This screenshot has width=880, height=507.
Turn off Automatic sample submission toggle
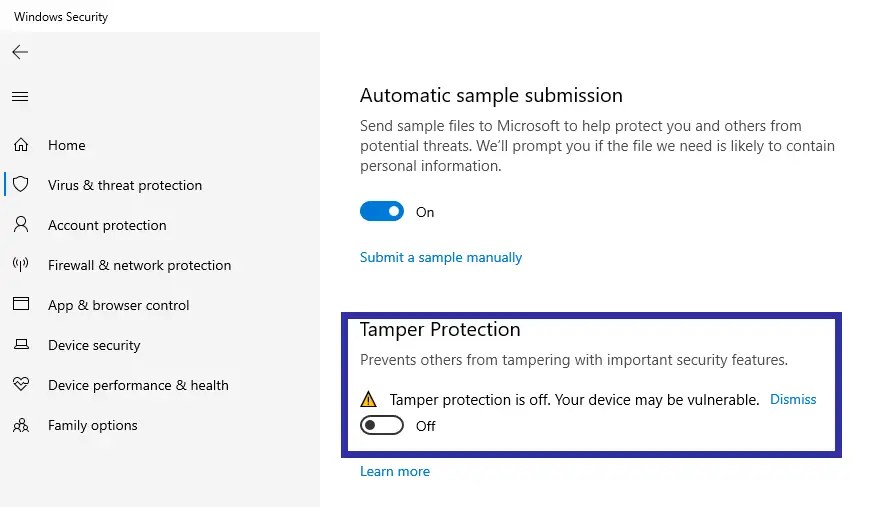382,212
